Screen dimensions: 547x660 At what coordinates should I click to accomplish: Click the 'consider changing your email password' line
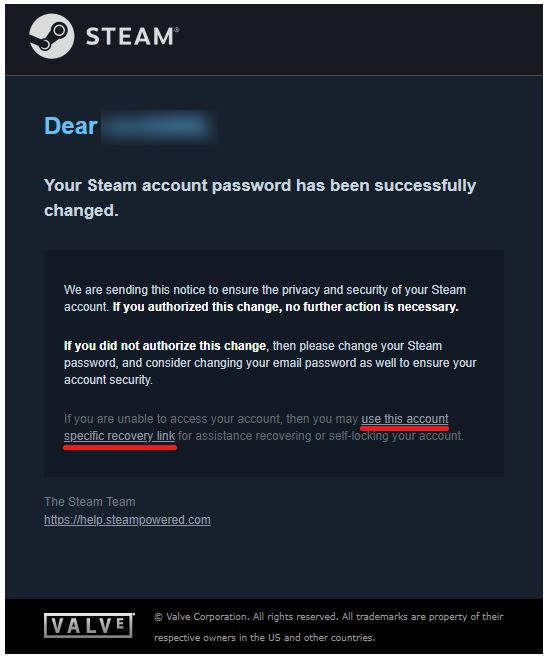[x=270, y=363]
